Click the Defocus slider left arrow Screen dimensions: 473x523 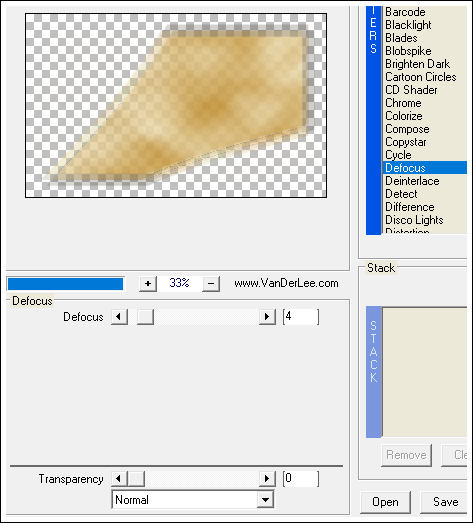tap(119, 316)
